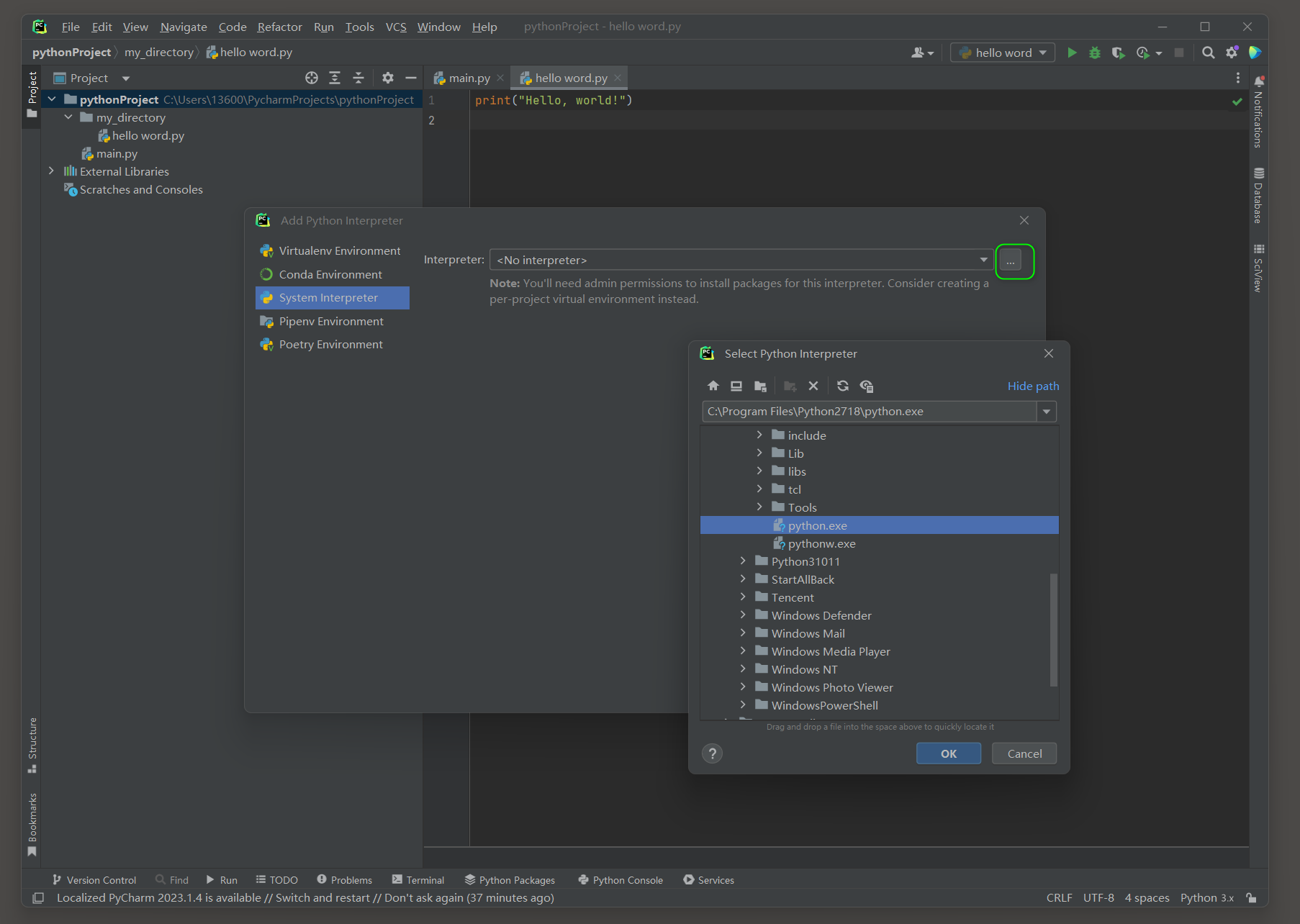Close the hello word.py editor tab
Screen dimensions: 1300x924
coord(618,78)
